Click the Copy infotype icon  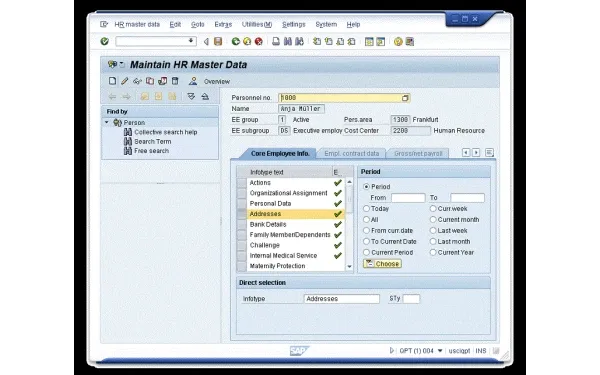150,81
